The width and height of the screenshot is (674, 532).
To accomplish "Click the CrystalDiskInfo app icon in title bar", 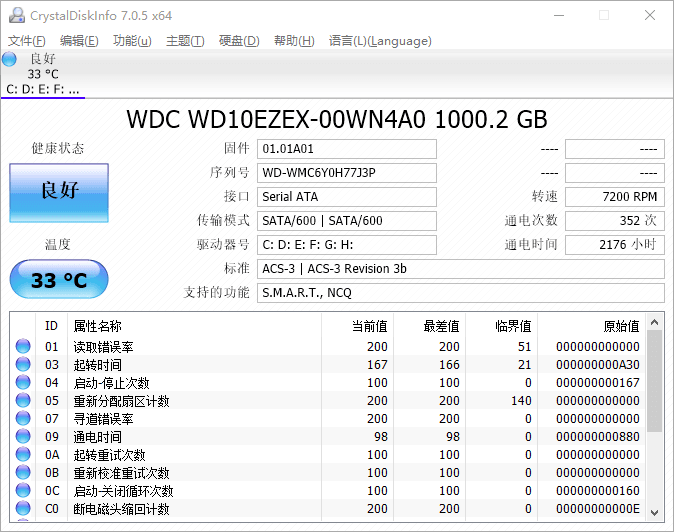I will pos(16,15).
